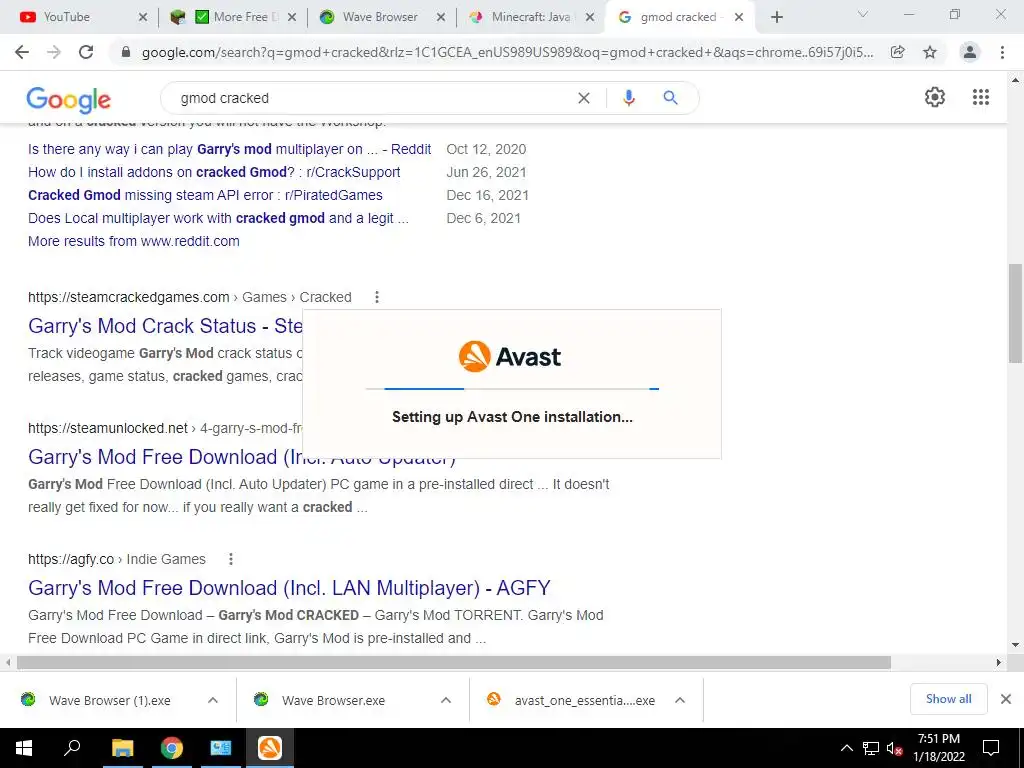The width and height of the screenshot is (1024, 768).
Task: Expand options for Wave Browser.exe download
Action: [446, 700]
